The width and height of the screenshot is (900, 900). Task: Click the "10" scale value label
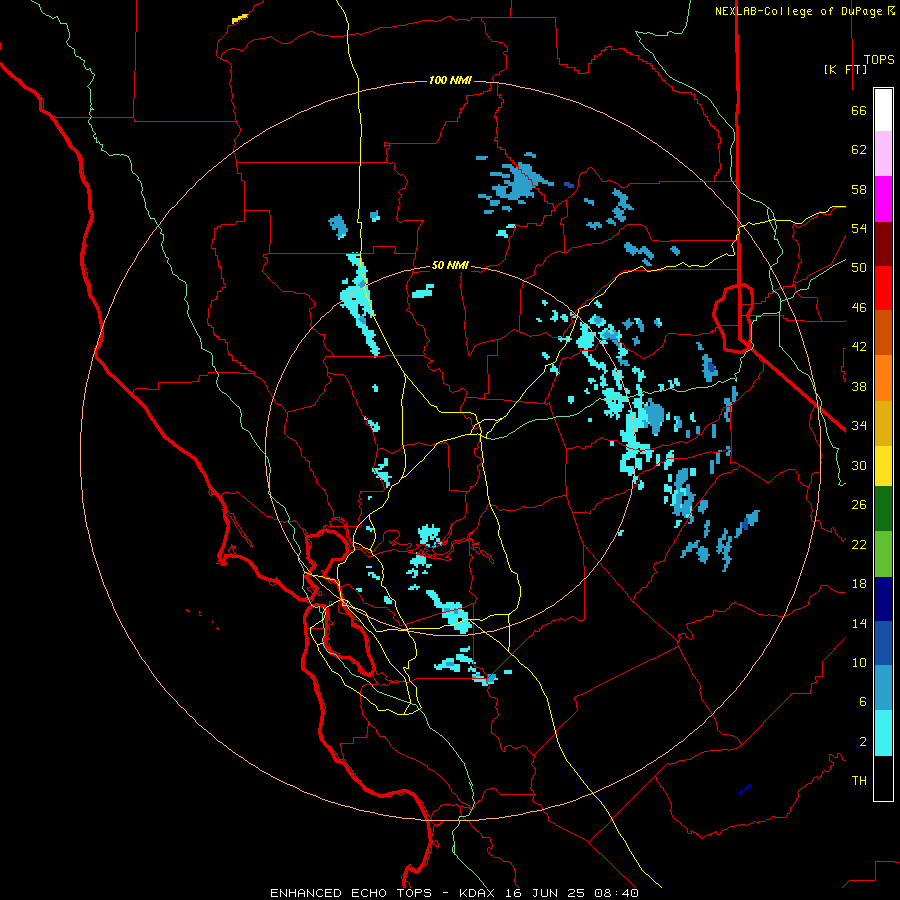(859, 662)
